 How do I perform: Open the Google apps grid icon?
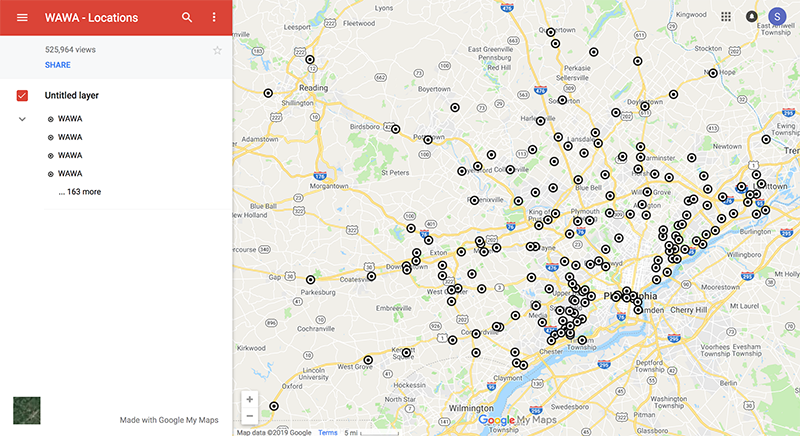click(x=726, y=16)
